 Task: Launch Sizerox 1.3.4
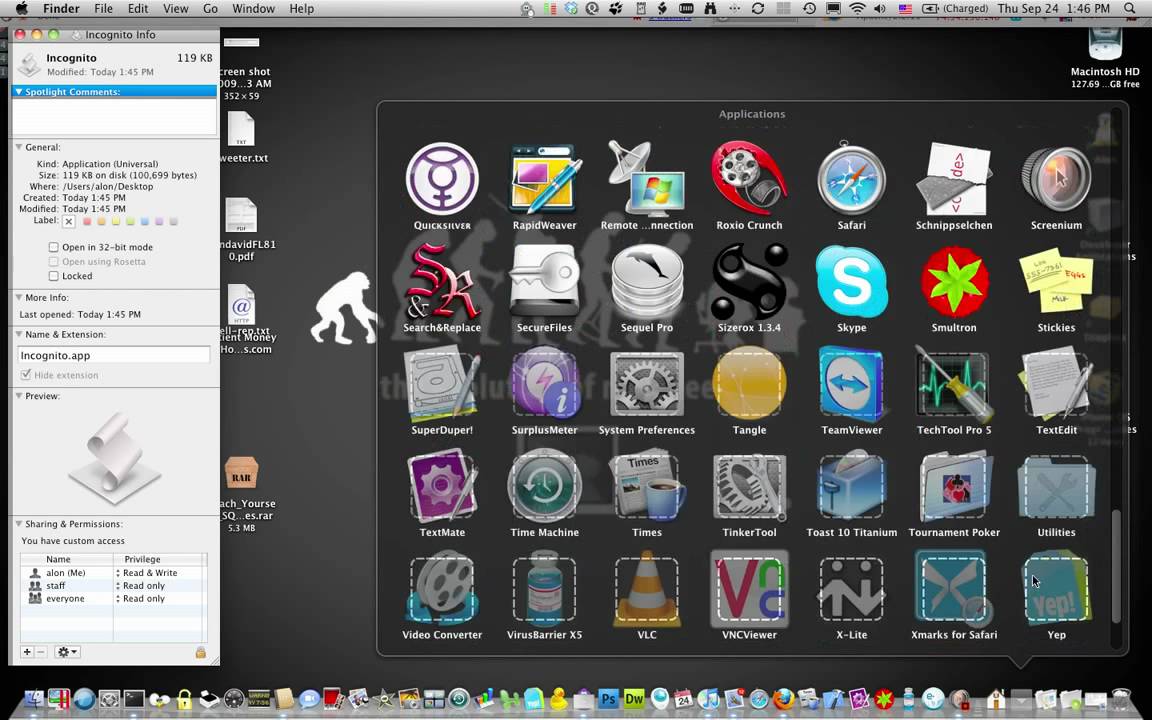[x=749, y=281]
